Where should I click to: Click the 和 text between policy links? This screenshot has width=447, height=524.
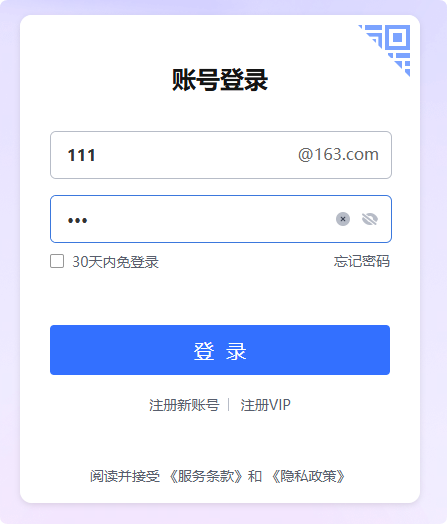(x=255, y=476)
